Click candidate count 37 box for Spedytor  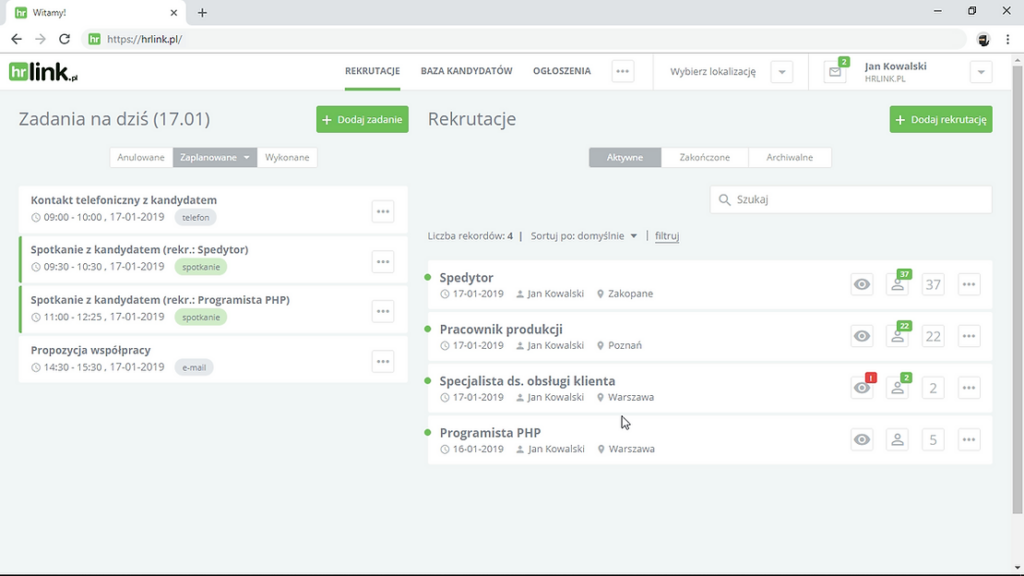933,284
